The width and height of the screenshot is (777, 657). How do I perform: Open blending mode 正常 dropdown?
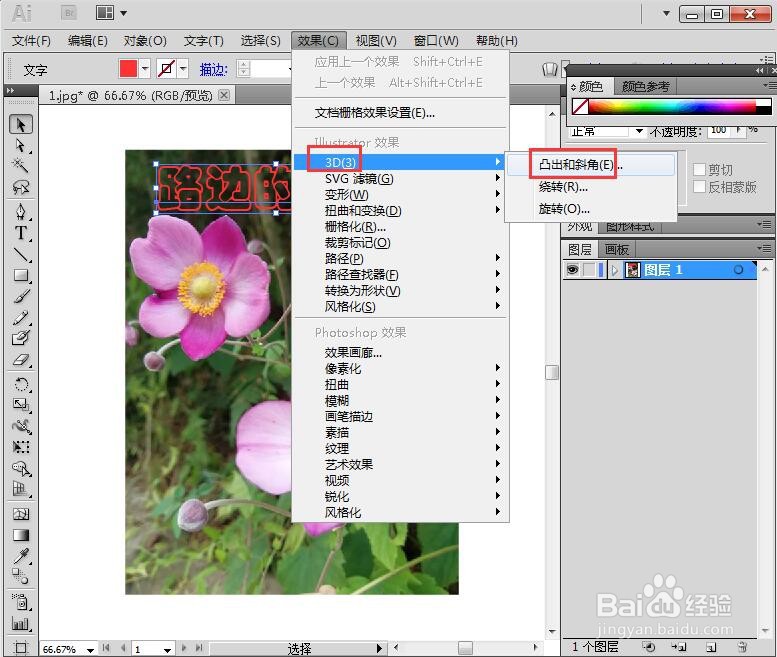pos(639,131)
